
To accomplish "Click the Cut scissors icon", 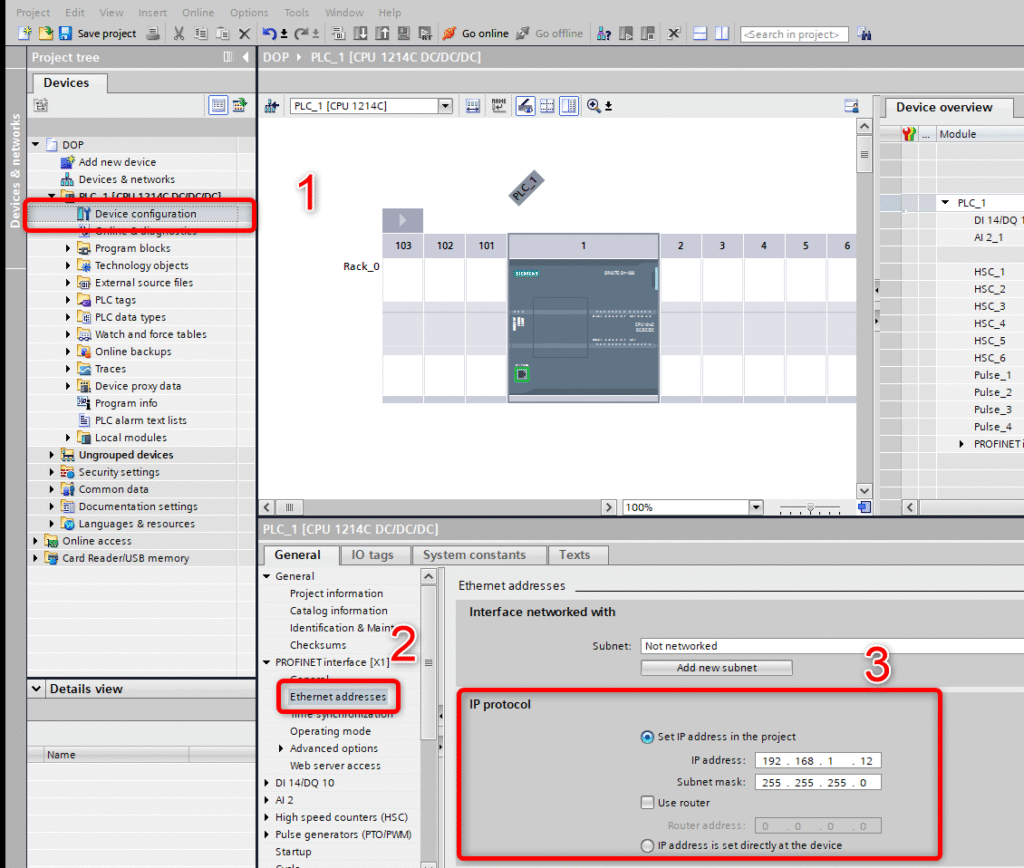I will pos(178,33).
